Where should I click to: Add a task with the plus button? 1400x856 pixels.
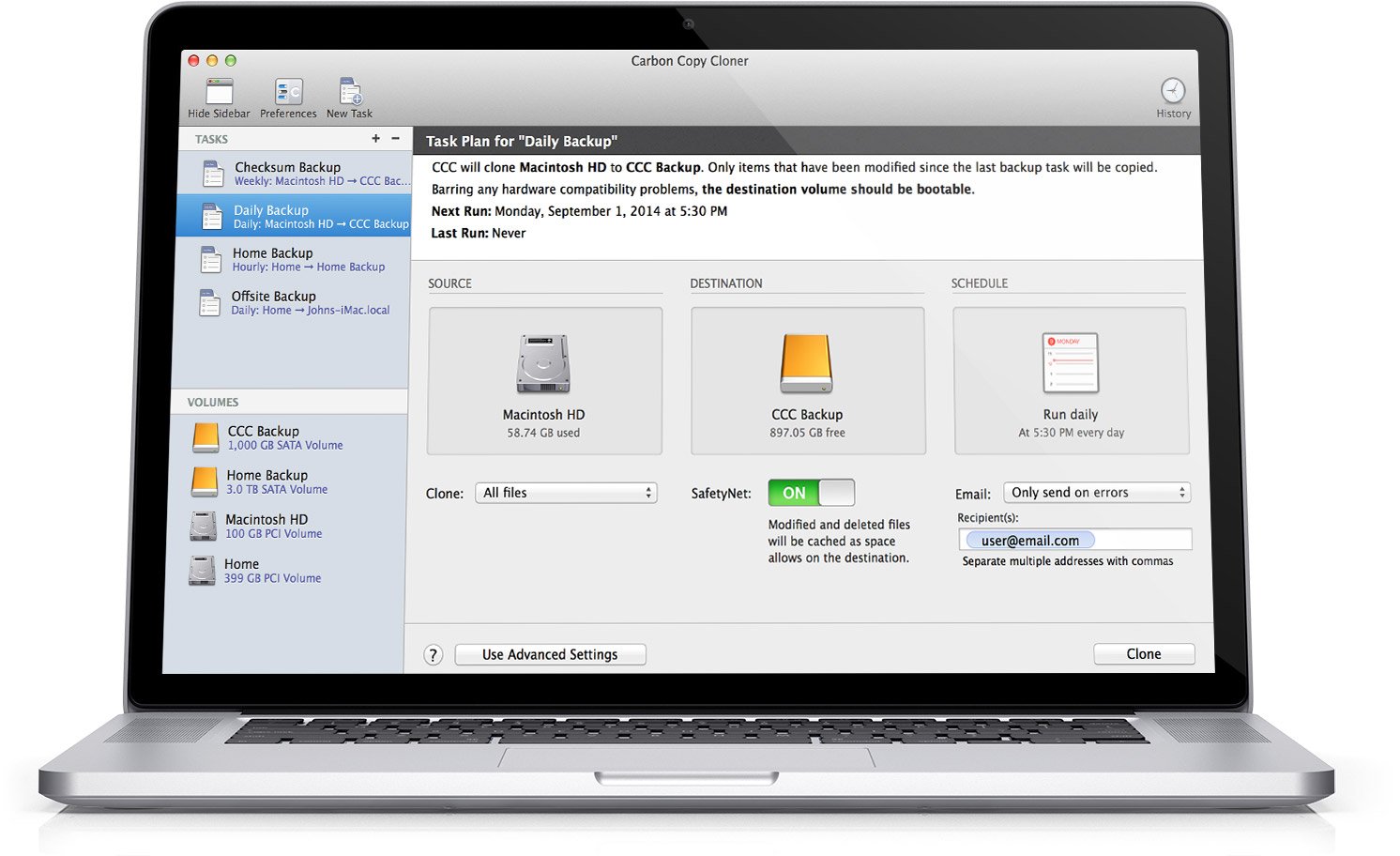[x=375, y=138]
